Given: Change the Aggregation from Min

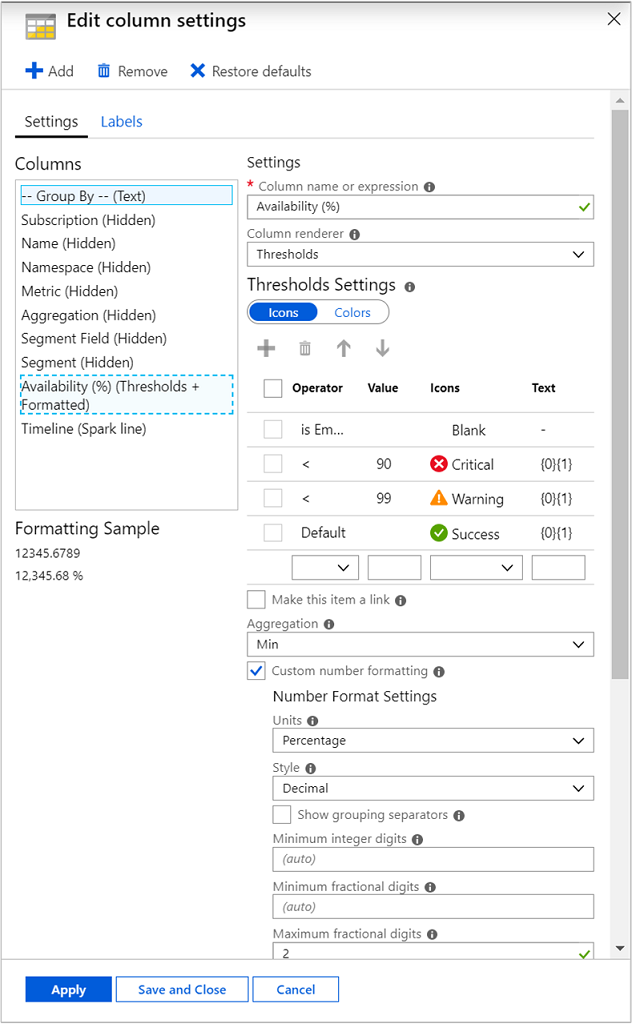Looking at the screenshot, I should click(x=420, y=645).
